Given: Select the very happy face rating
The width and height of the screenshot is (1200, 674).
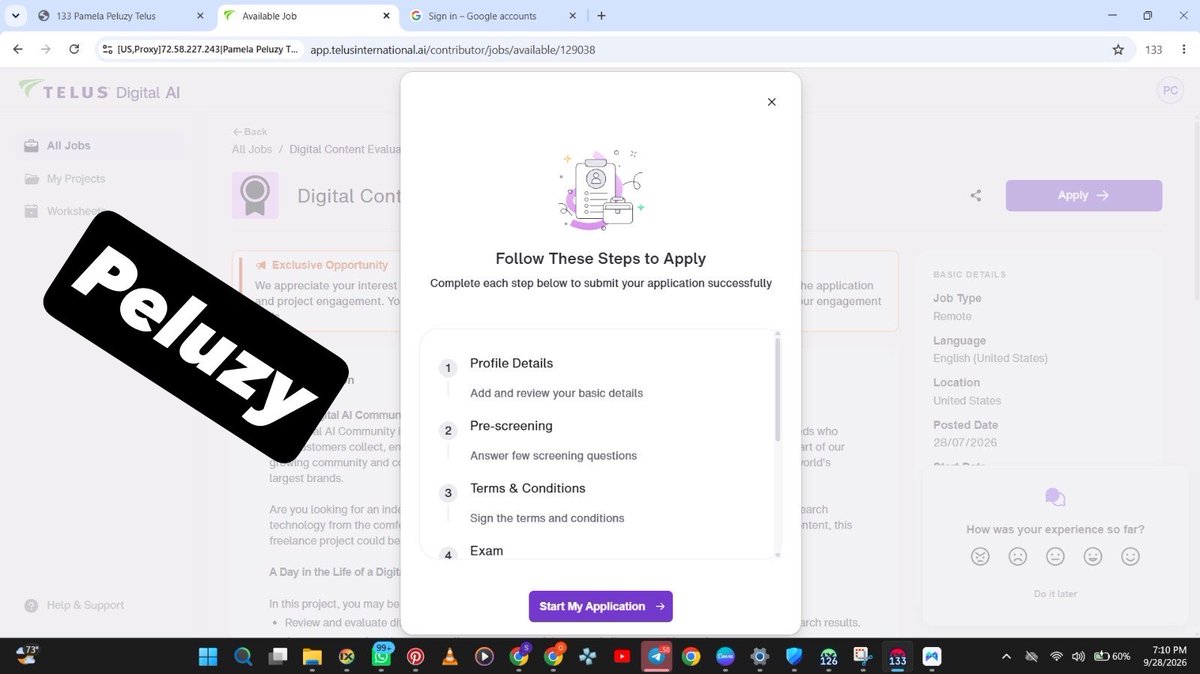Looking at the screenshot, I should 1130,557.
